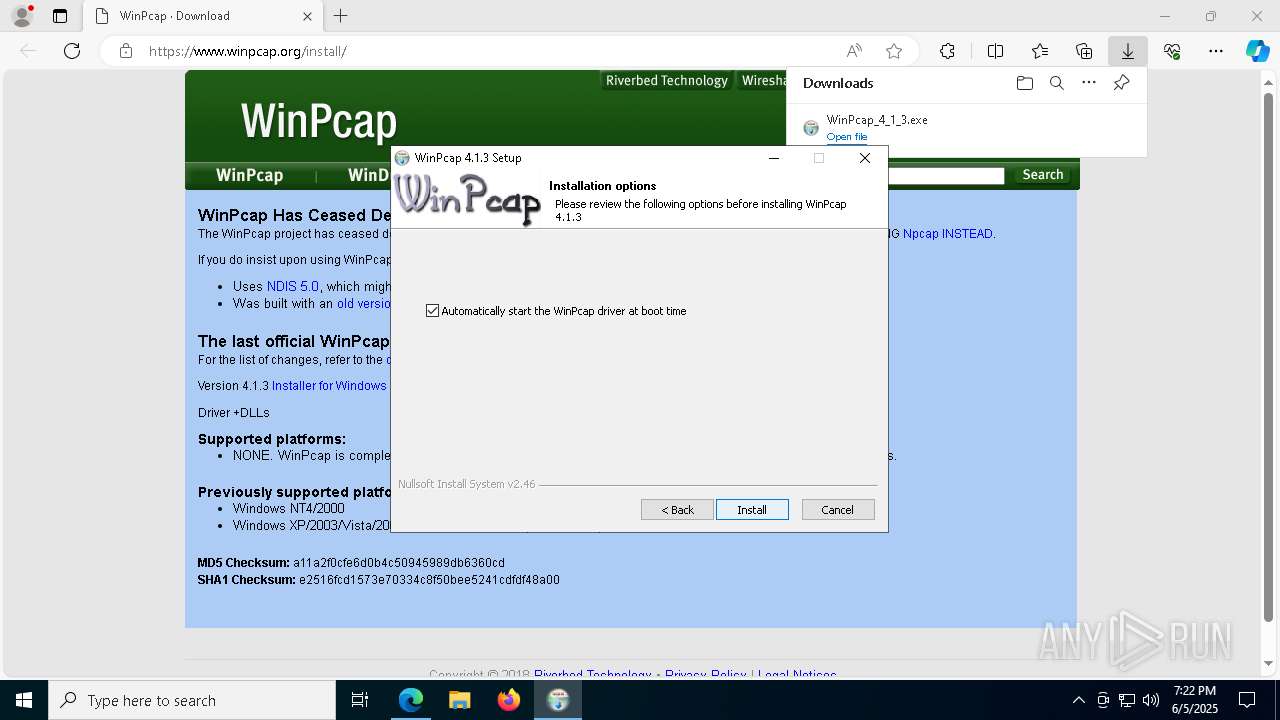The height and width of the screenshot is (720, 1280).
Task: Click the browser back arrow
Action: coord(28,51)
